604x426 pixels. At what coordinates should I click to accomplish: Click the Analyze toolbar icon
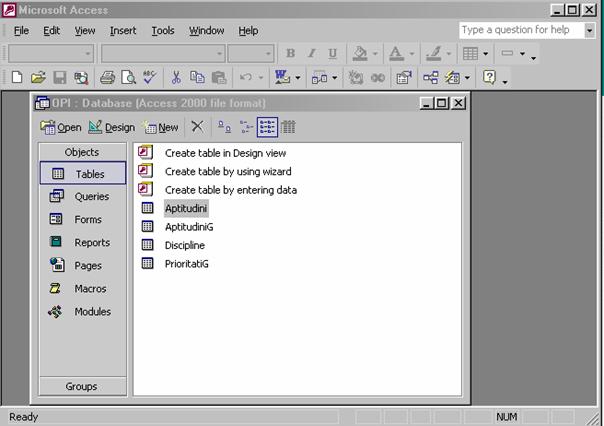coord(320,78)
